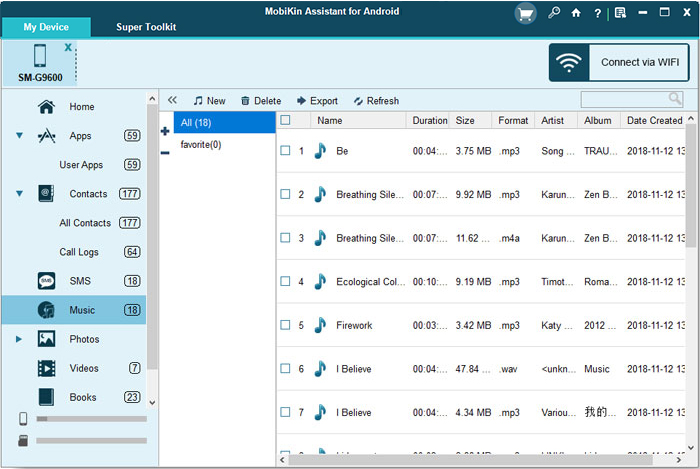This screenshot has height=469, width=700.
Task: Switch to the Super Toolkit tab
Action: 146,27
